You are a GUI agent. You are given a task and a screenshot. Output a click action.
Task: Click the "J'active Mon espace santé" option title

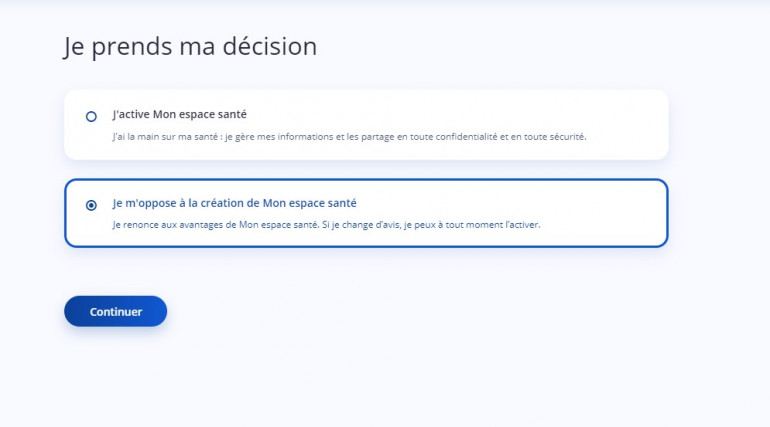pyautogui.click(x=179, y=114)
